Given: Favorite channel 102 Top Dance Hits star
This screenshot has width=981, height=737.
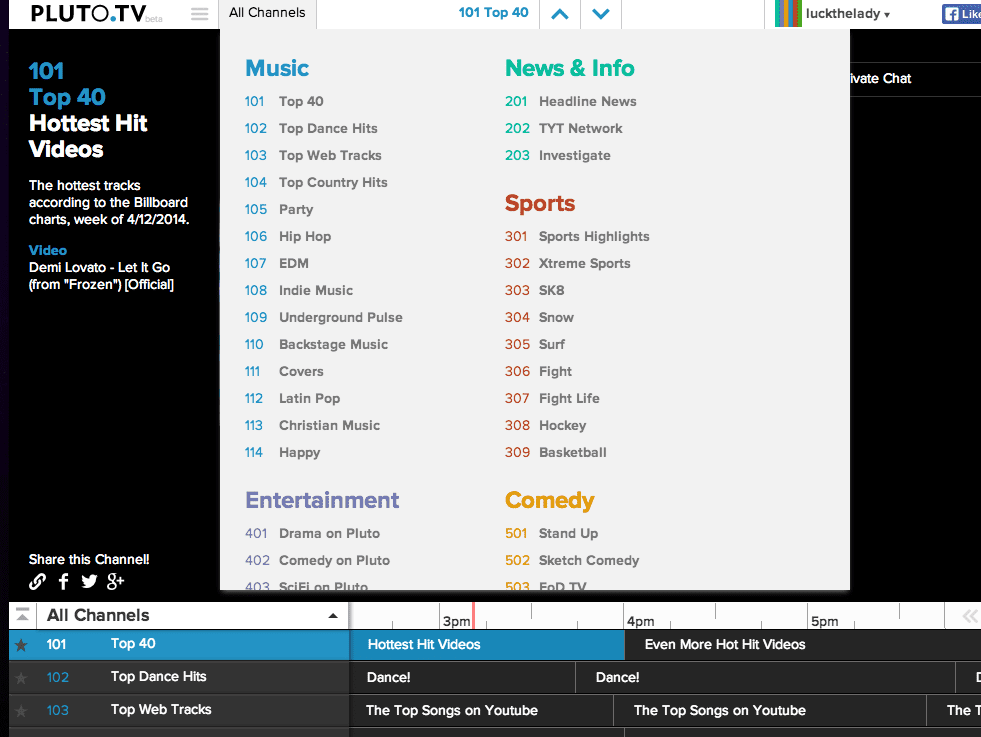Looking at the screenshot, I should pyautogui.click(x=21, y=678).
